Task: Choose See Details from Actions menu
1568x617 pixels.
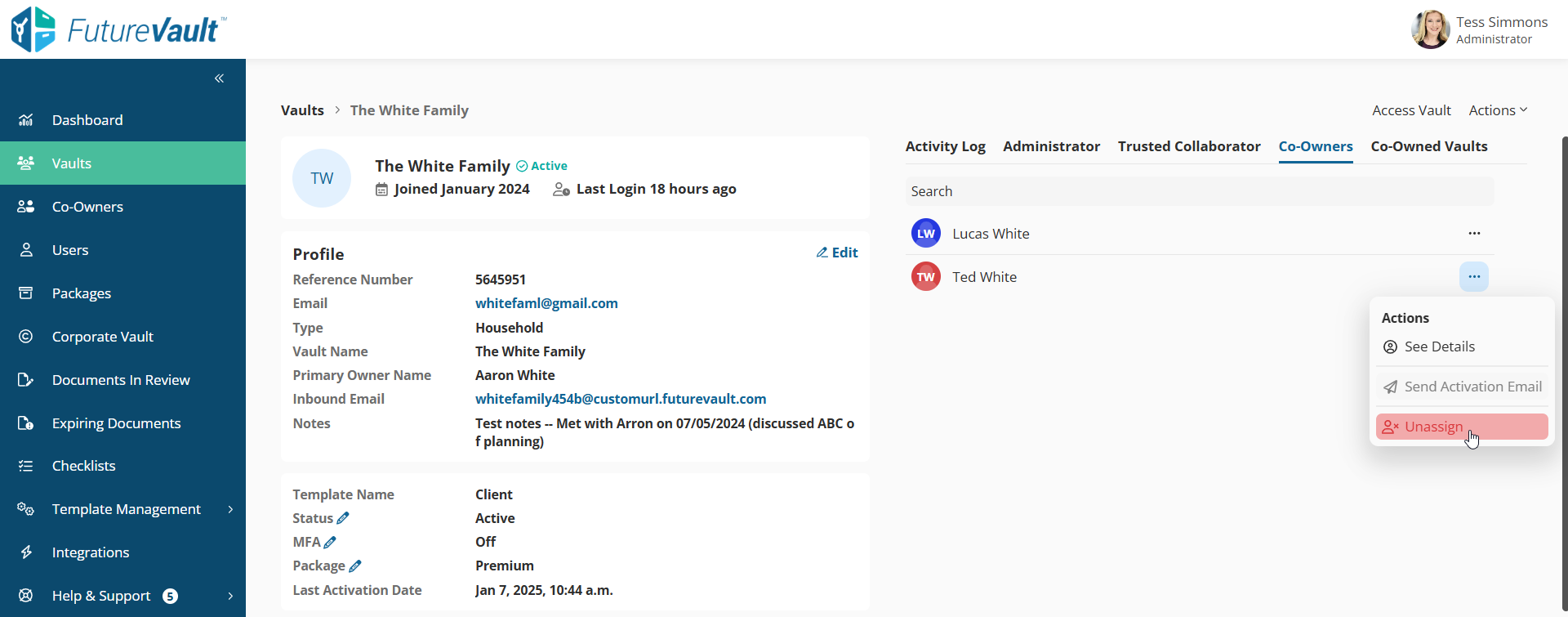Action: (x=1462, y=347)
